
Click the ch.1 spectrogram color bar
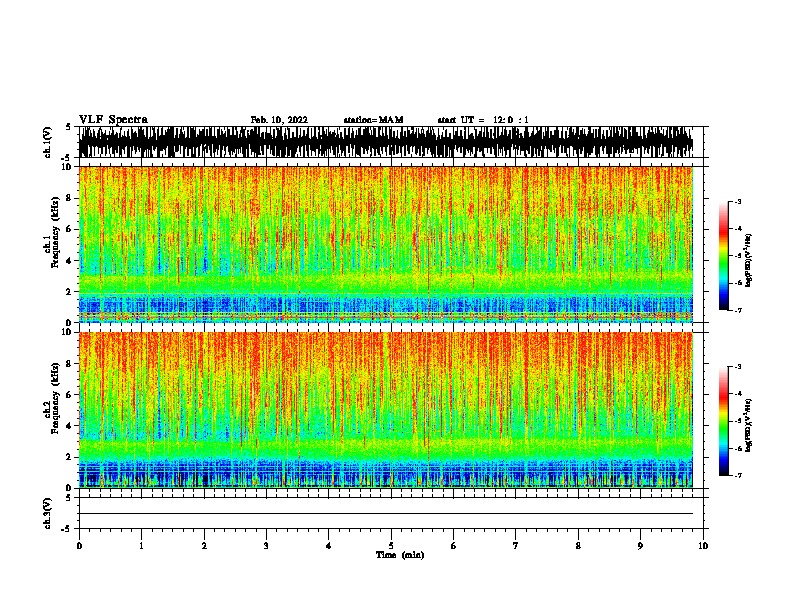(x=724, y=256)
